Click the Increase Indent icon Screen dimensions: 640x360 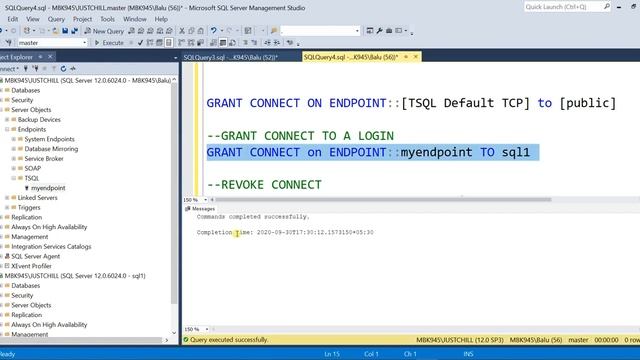(x=276, y=42)
